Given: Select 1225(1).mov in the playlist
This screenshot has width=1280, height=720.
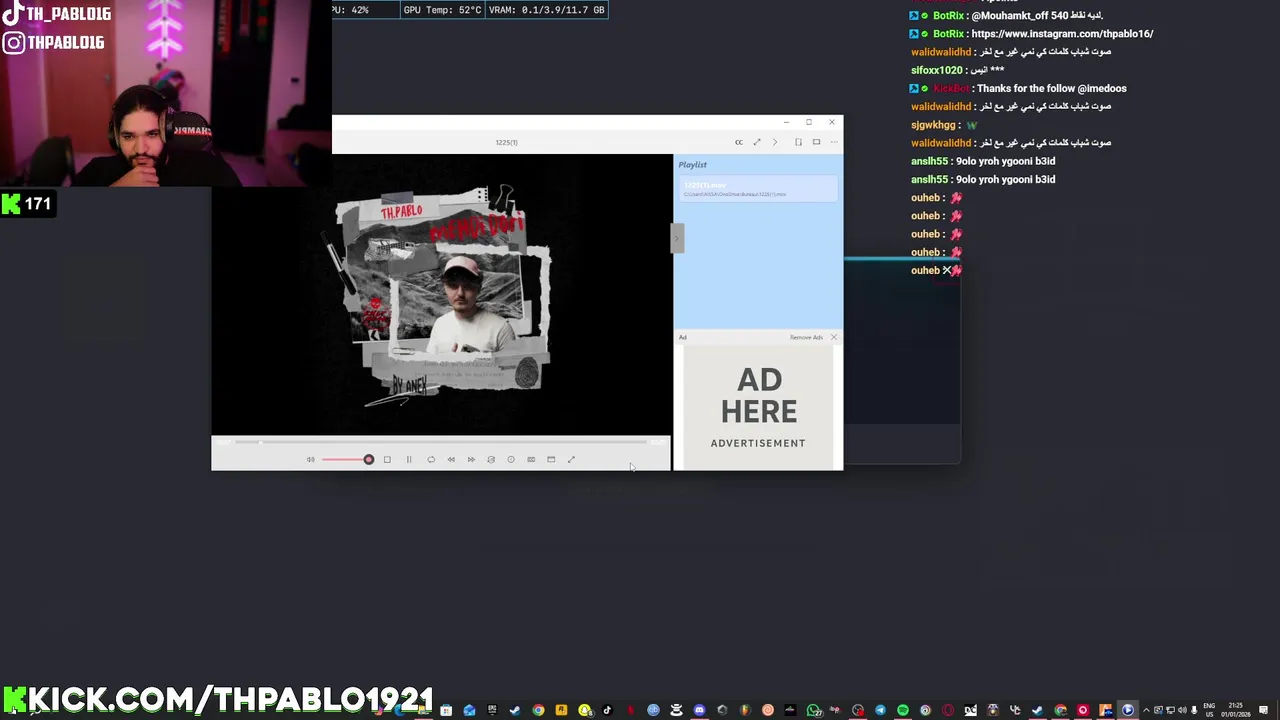Looking at the screenshot, I should pyautogui.click(x=758, y=189).
